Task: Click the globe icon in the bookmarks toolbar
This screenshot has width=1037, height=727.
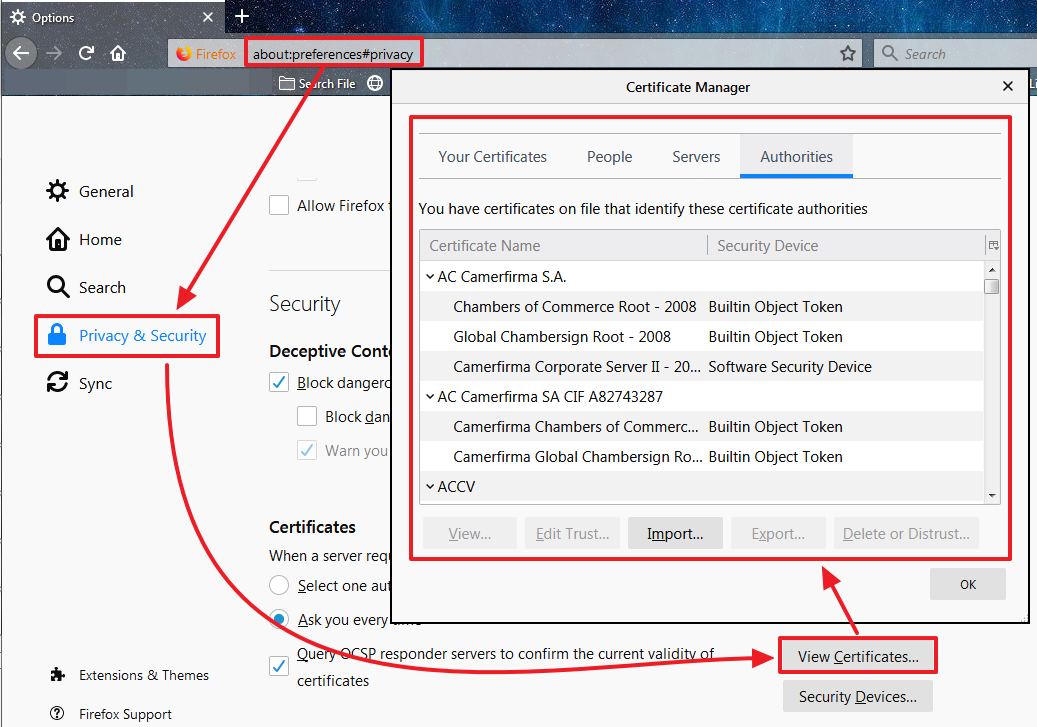Action: point(375,83)
